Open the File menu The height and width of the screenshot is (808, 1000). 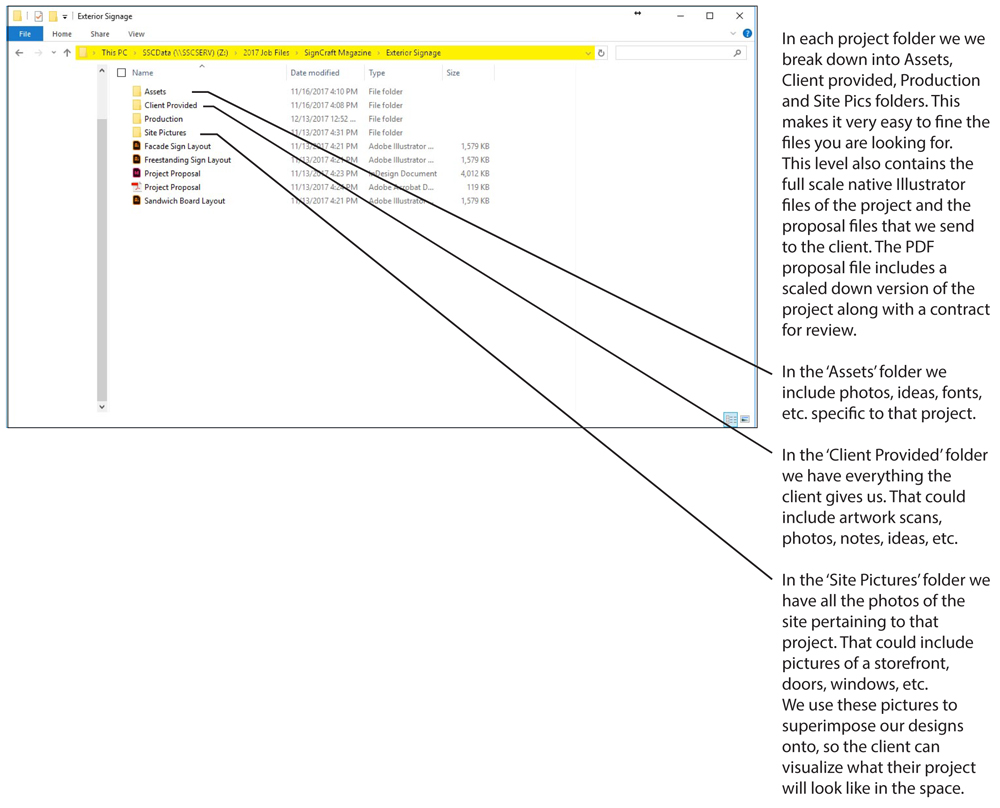pos(25,34)
